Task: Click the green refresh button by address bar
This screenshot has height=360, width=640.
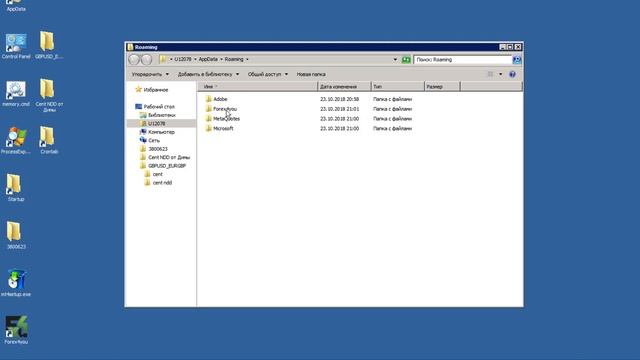Action: [406, 60]
